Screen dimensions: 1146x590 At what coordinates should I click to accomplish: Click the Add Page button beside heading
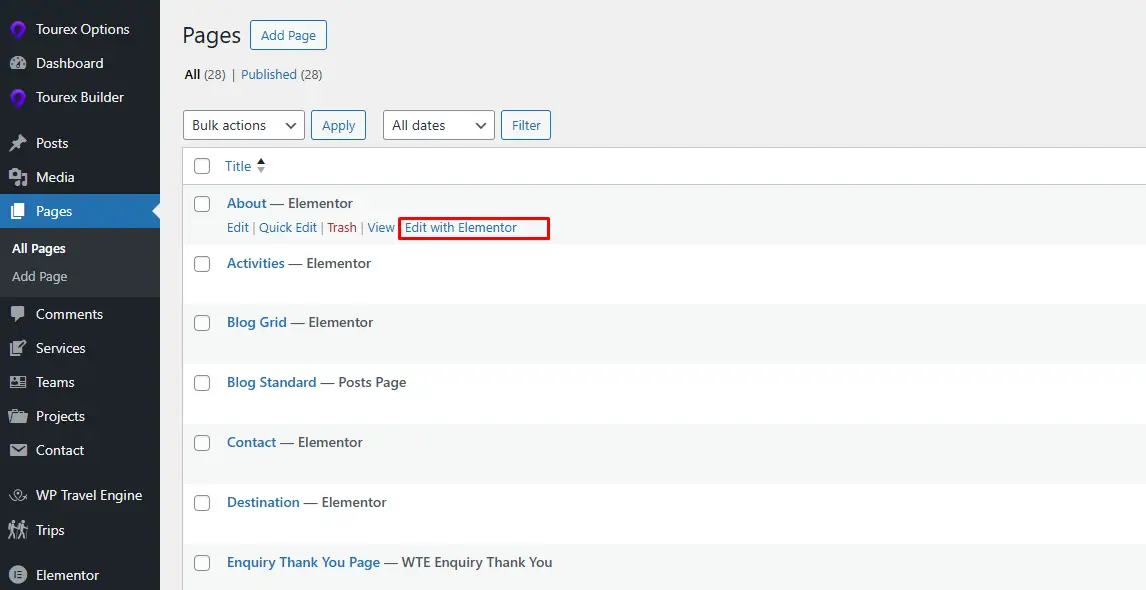coord(288,35)
